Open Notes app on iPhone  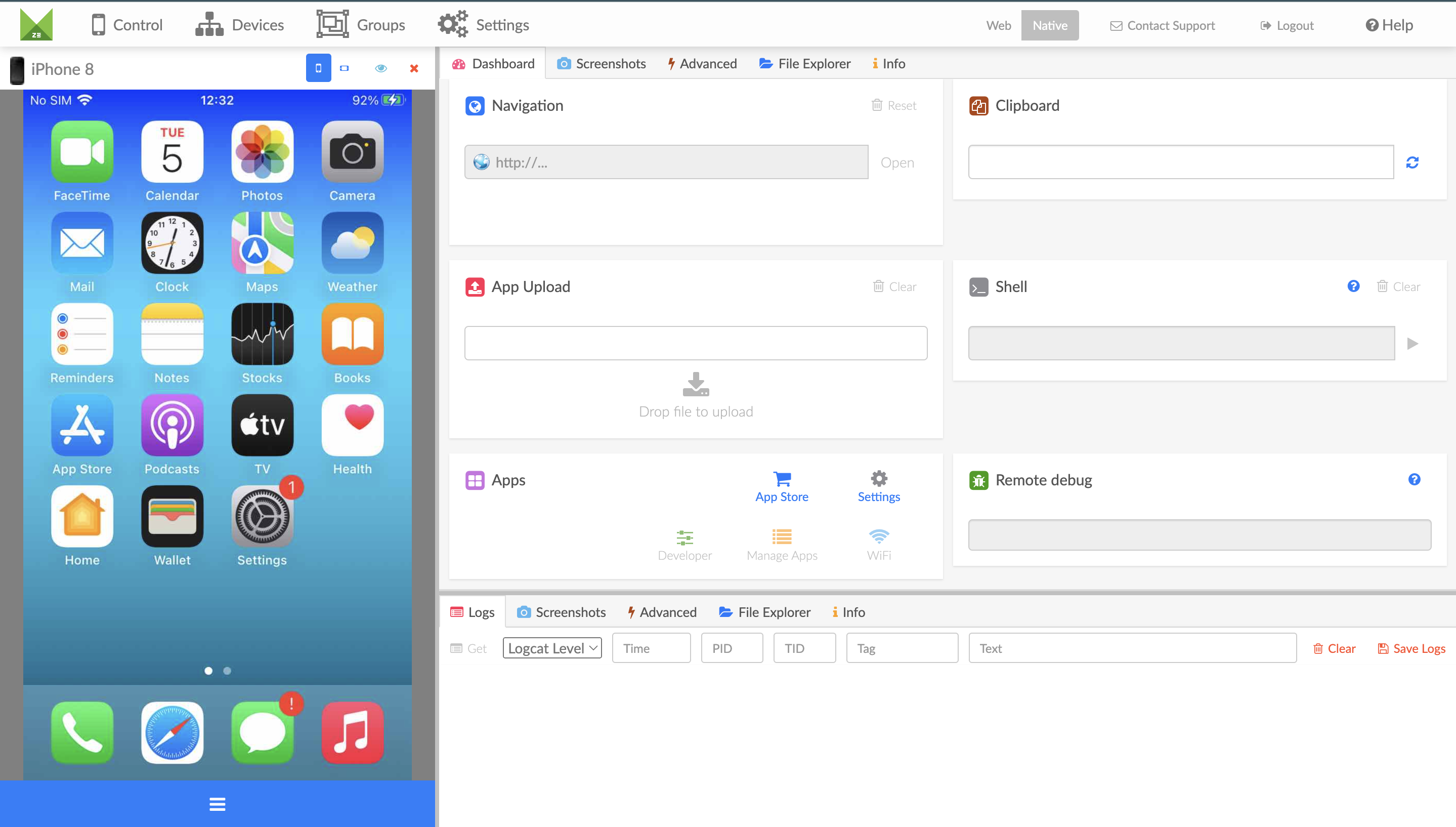coord(172,334)
